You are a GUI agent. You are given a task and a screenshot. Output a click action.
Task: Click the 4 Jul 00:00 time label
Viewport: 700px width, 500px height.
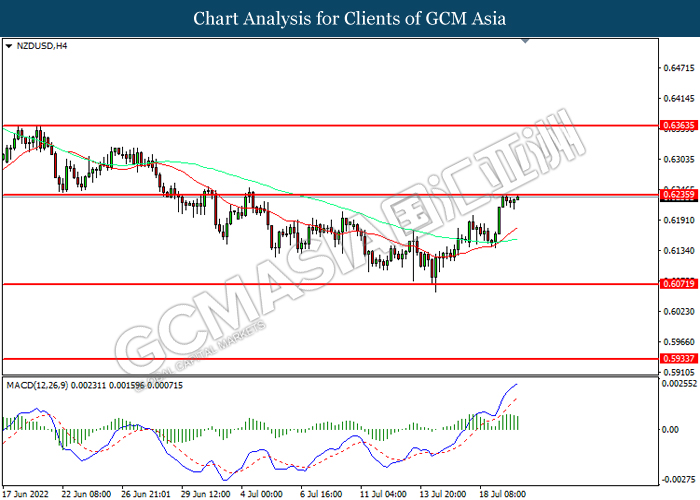point(263,494)
